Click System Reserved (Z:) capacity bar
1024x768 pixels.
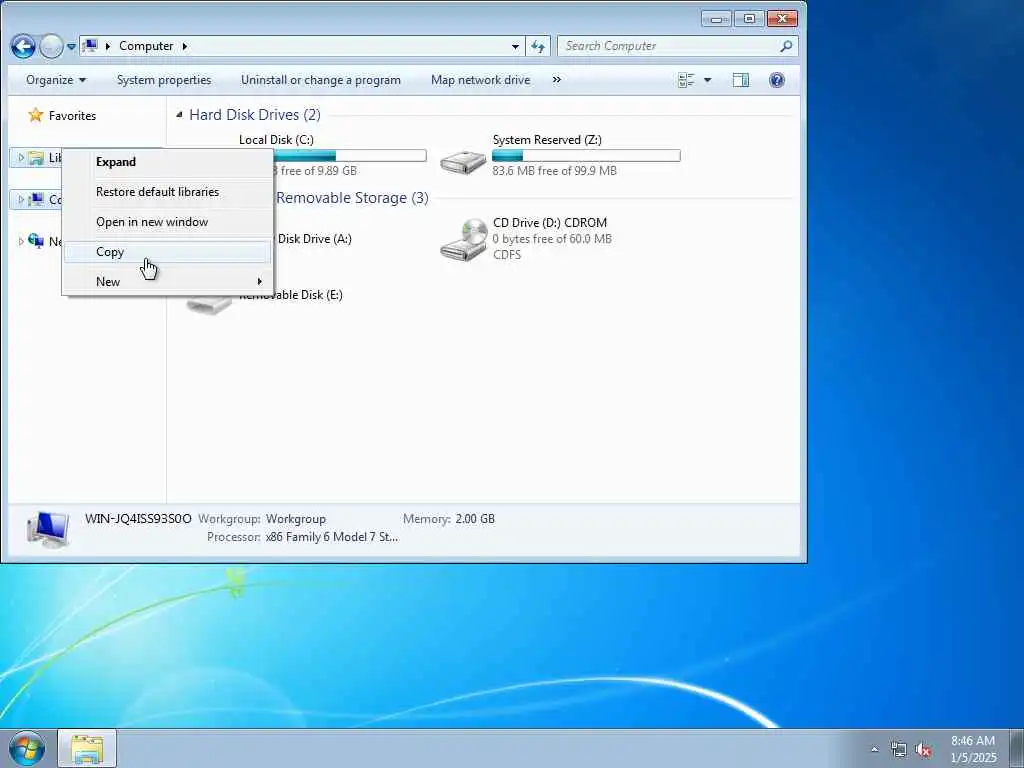point(586,155)
